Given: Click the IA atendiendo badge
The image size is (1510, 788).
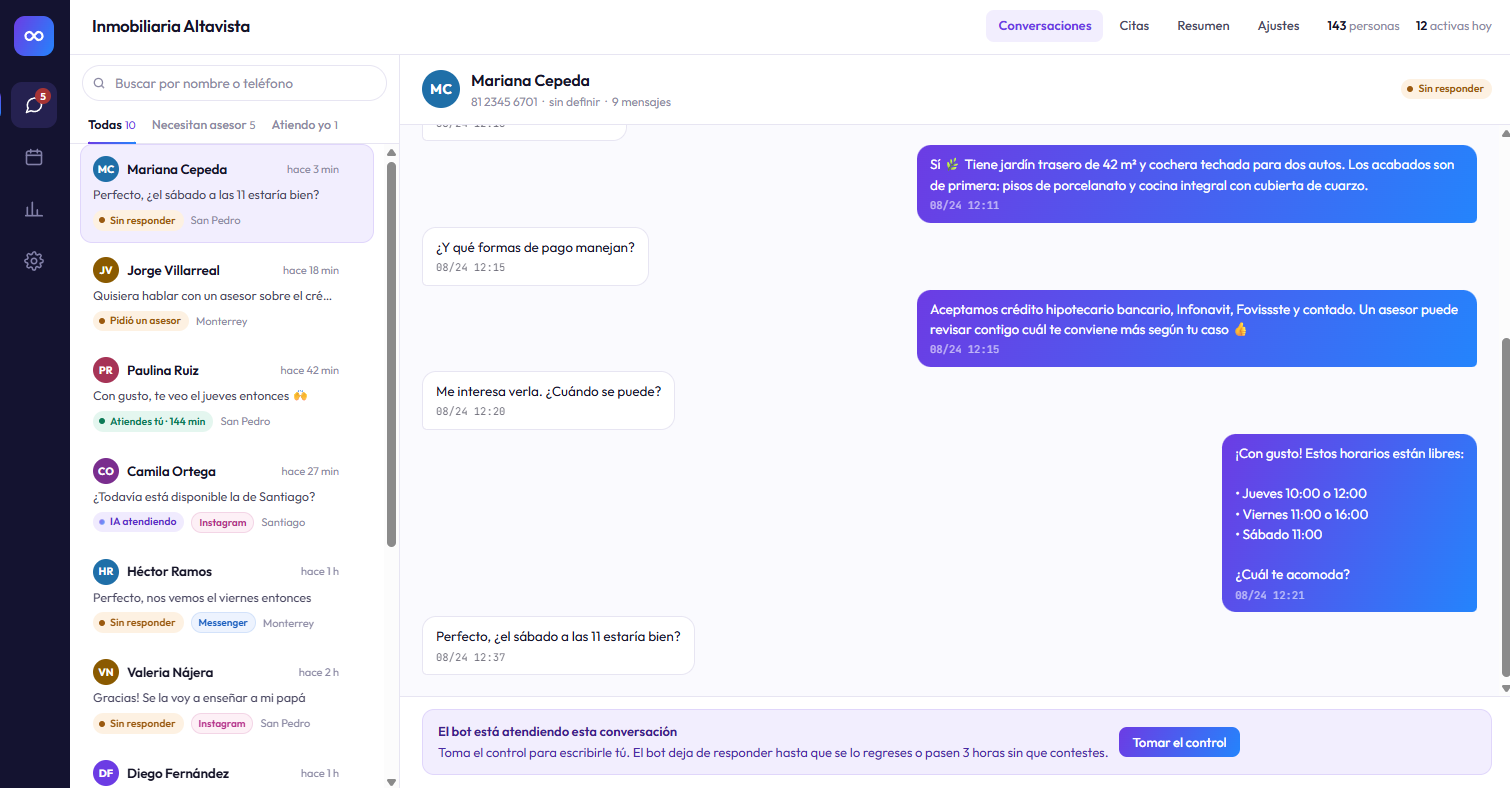Looking at the screenshot, I should (138, 522).
